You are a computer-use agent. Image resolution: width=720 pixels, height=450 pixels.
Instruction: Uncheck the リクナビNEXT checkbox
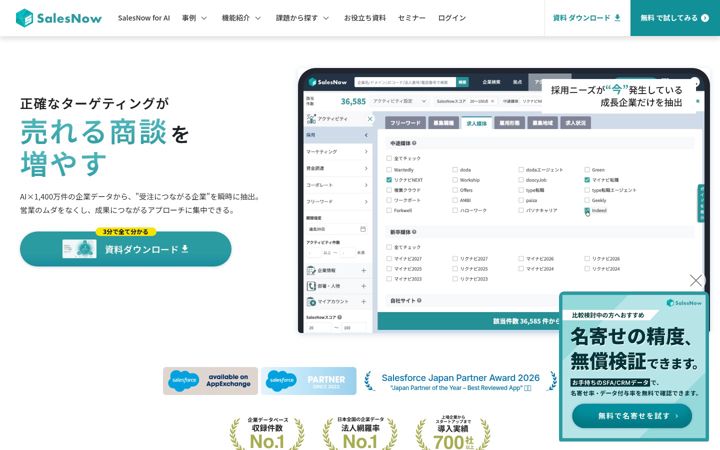(x=389, y=180)
